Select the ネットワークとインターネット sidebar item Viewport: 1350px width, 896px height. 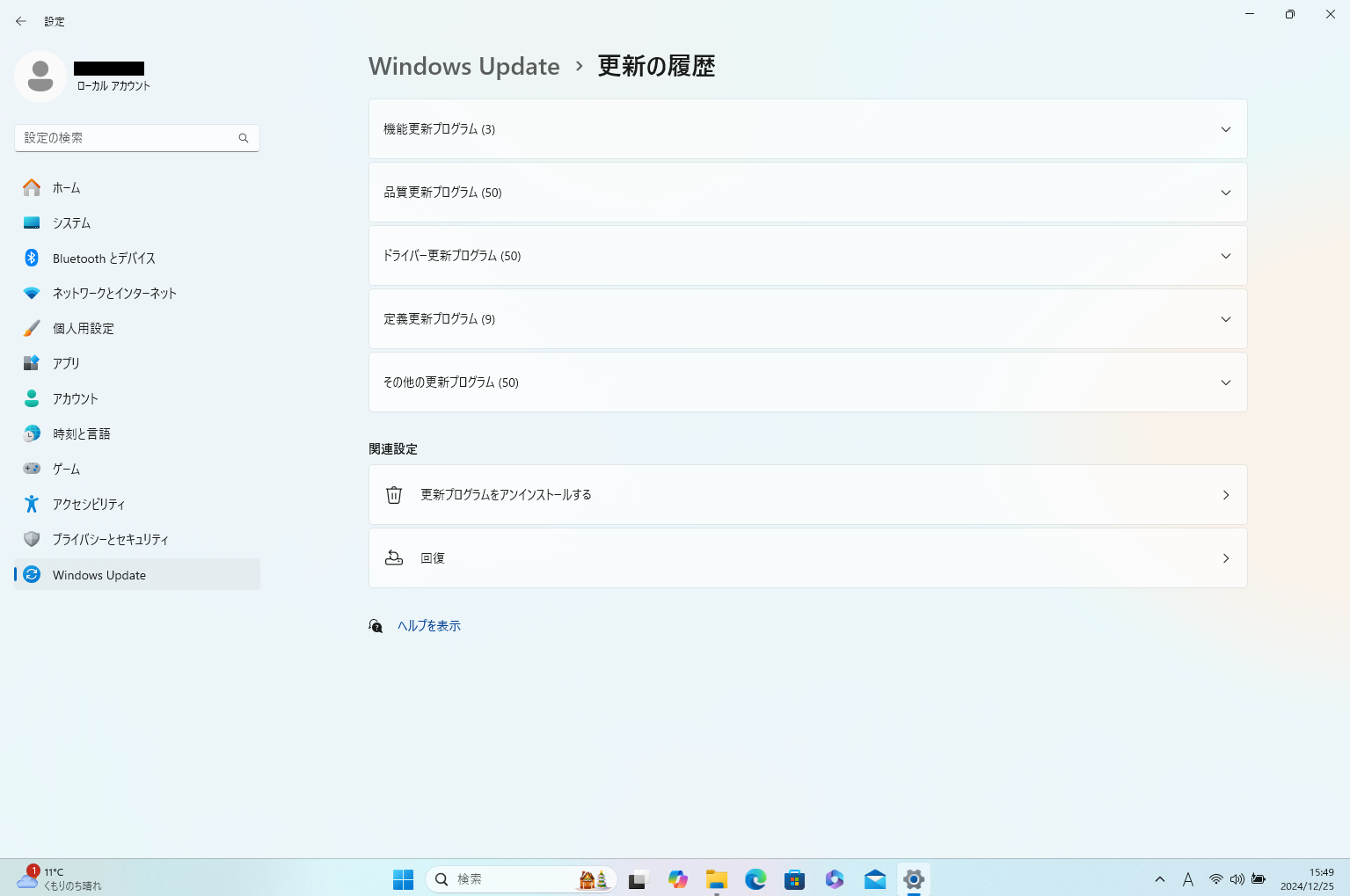coord(114,294)
